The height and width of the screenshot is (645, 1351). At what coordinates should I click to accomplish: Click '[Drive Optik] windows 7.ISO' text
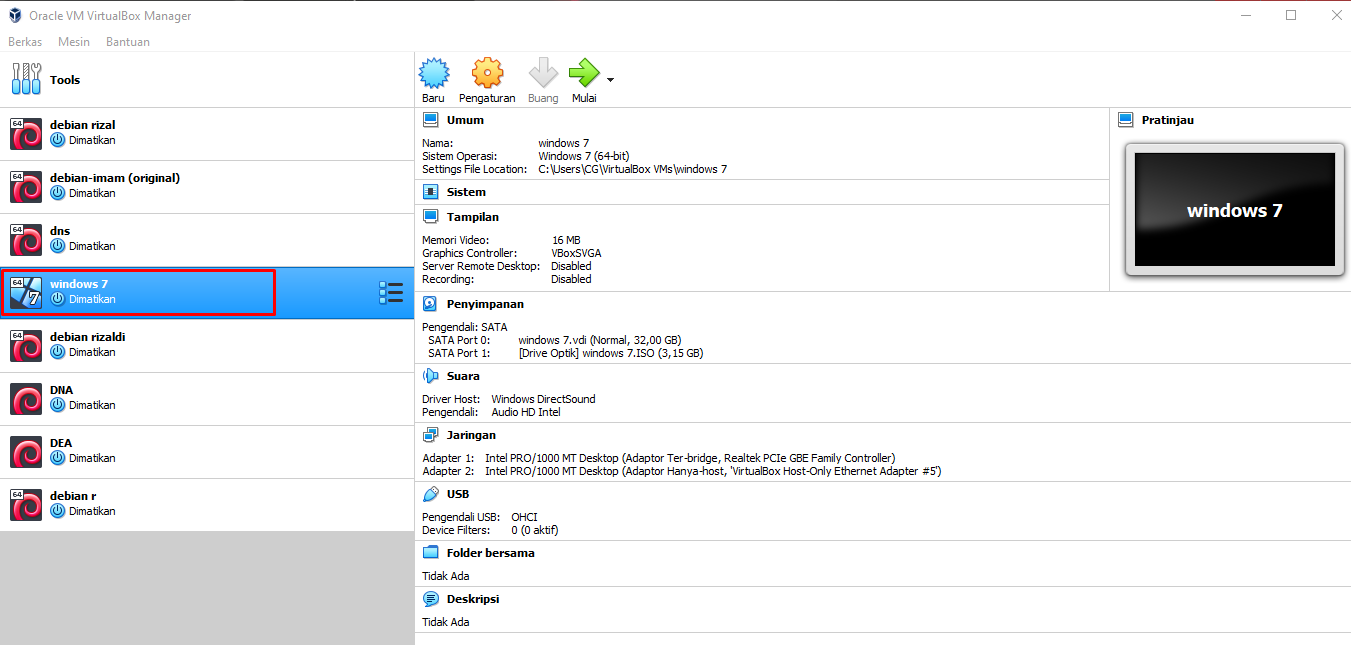click(x=610, y=353)
